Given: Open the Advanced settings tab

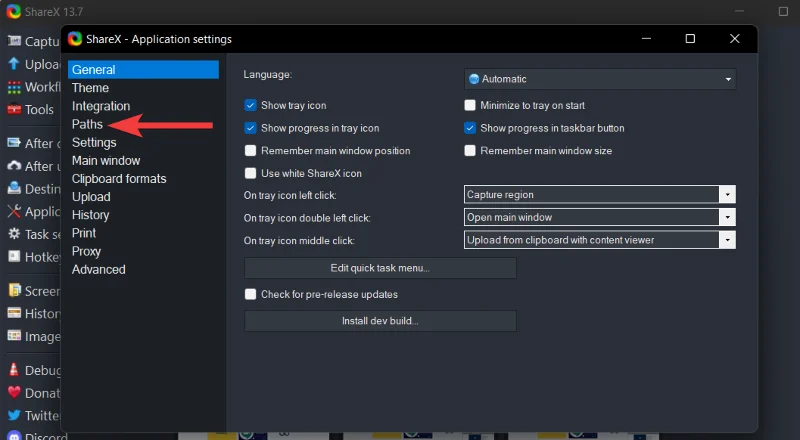Looking at the screenshot, I should pyautogui.click(x=98, y=270).
